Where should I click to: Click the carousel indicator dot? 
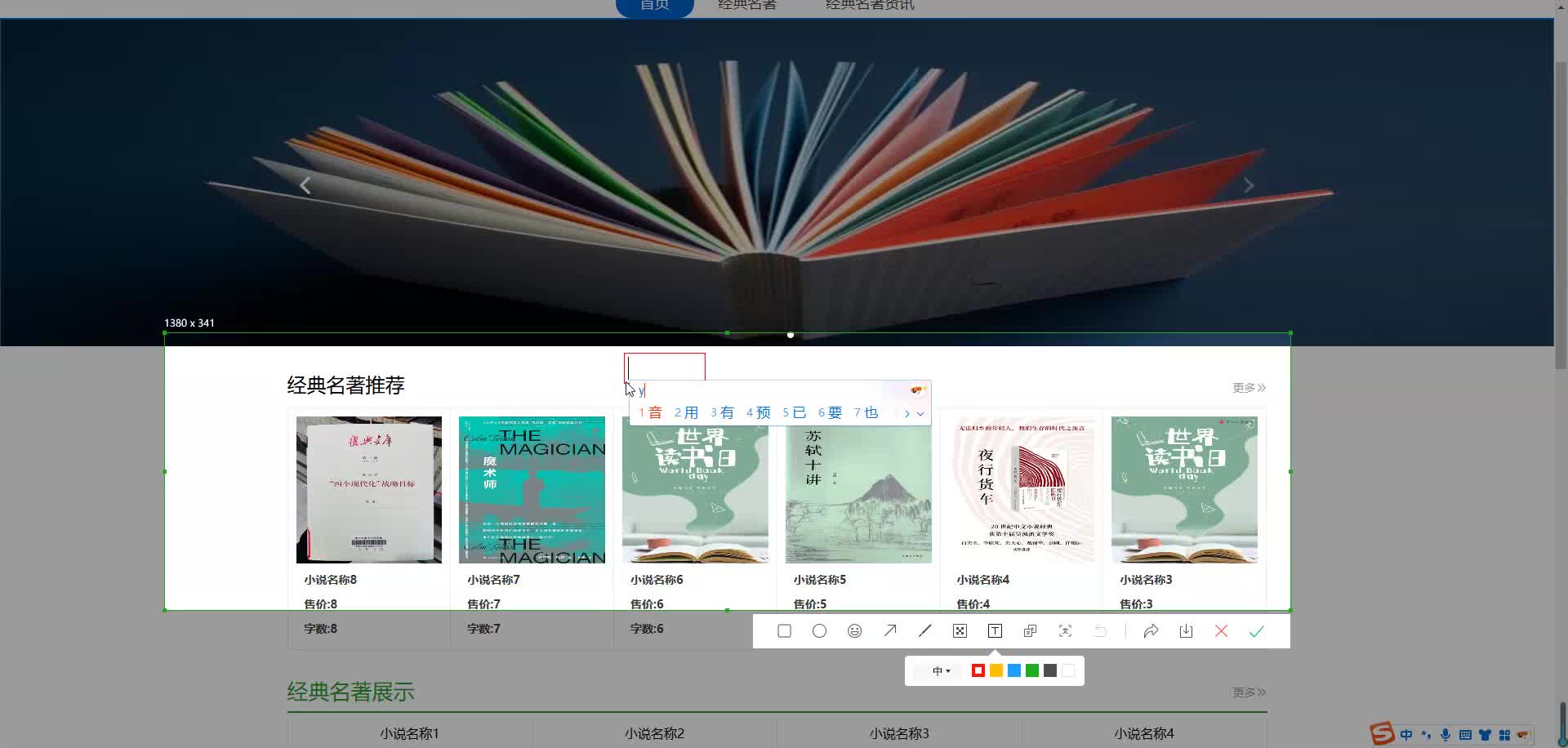click(790, 335)
